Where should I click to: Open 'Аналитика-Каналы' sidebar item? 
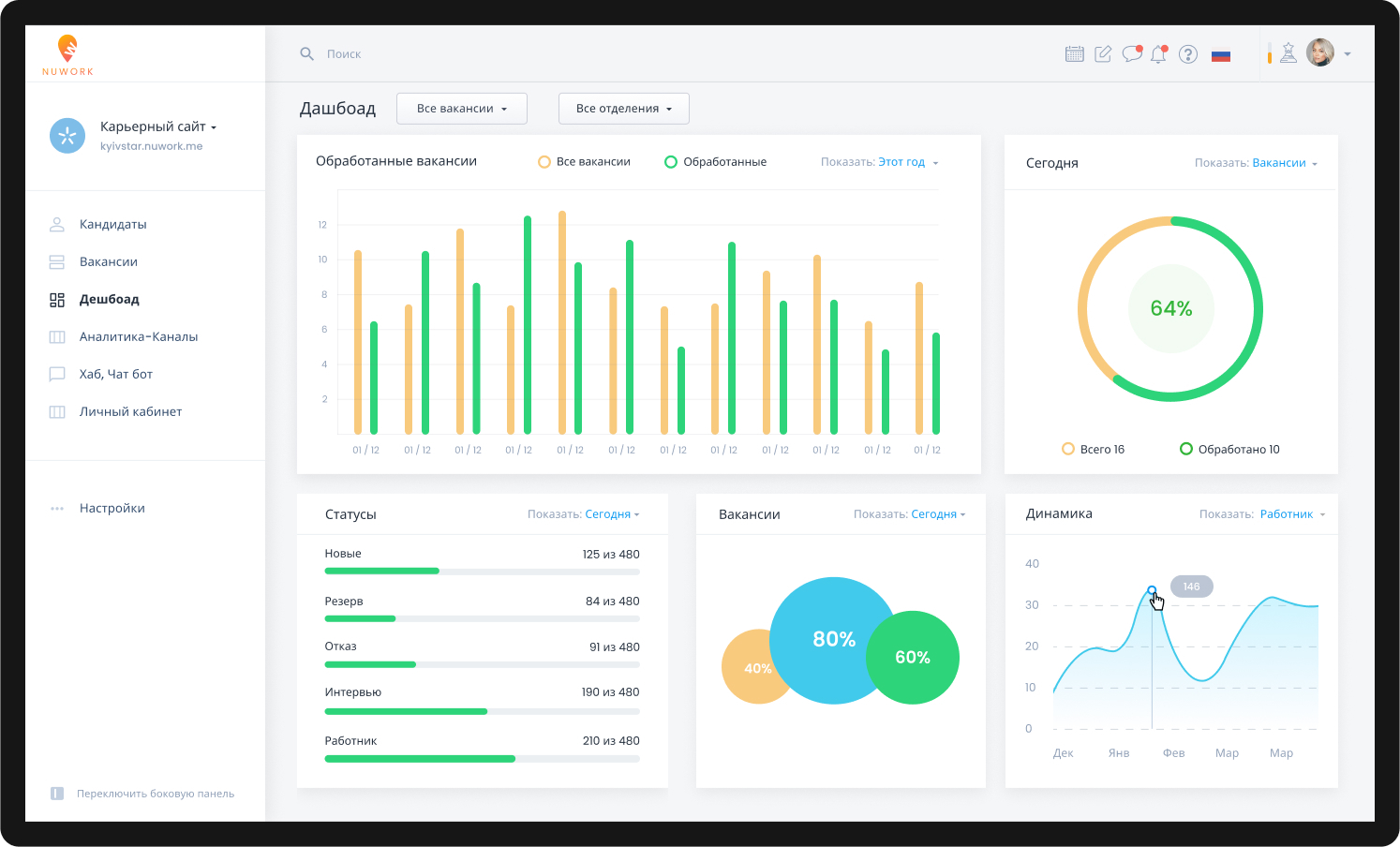coord(138,337)
